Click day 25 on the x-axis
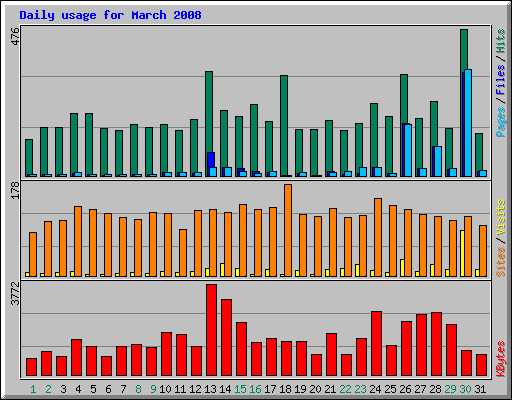Screen dimensions: 512x400 (390, 389)
